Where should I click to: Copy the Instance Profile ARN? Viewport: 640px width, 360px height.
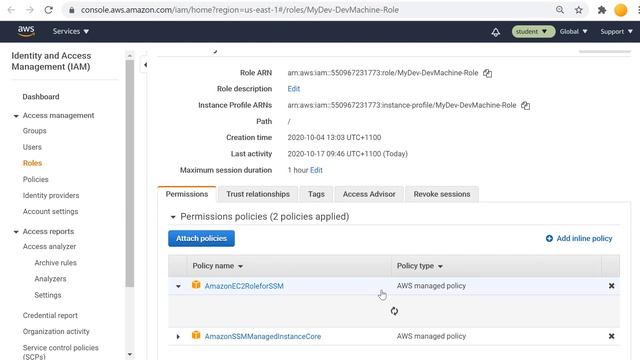[x=525, y=105]
